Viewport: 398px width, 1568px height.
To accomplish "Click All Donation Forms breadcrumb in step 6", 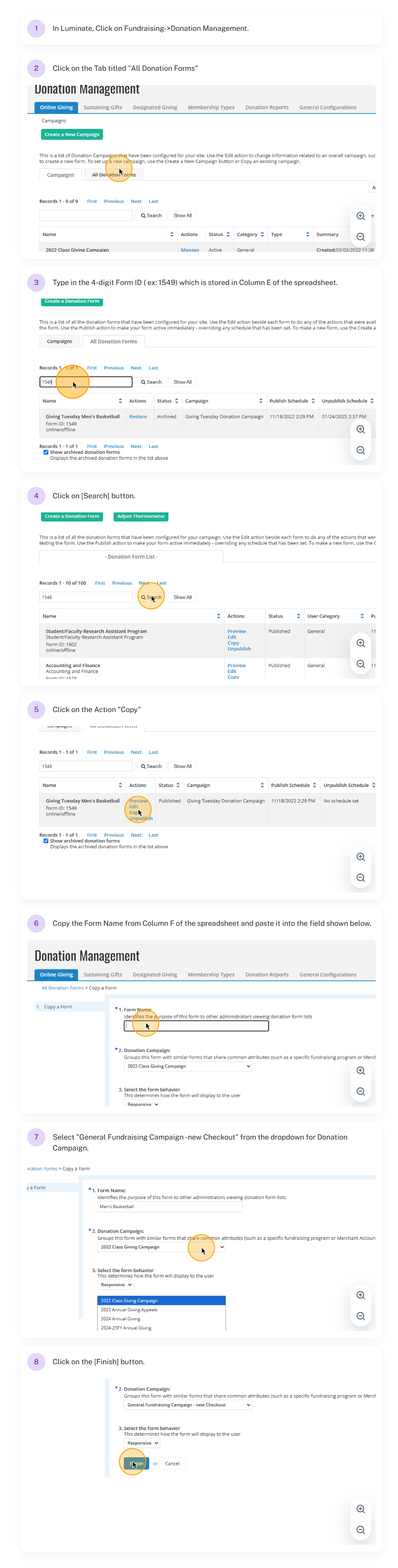I will [63, 988].
